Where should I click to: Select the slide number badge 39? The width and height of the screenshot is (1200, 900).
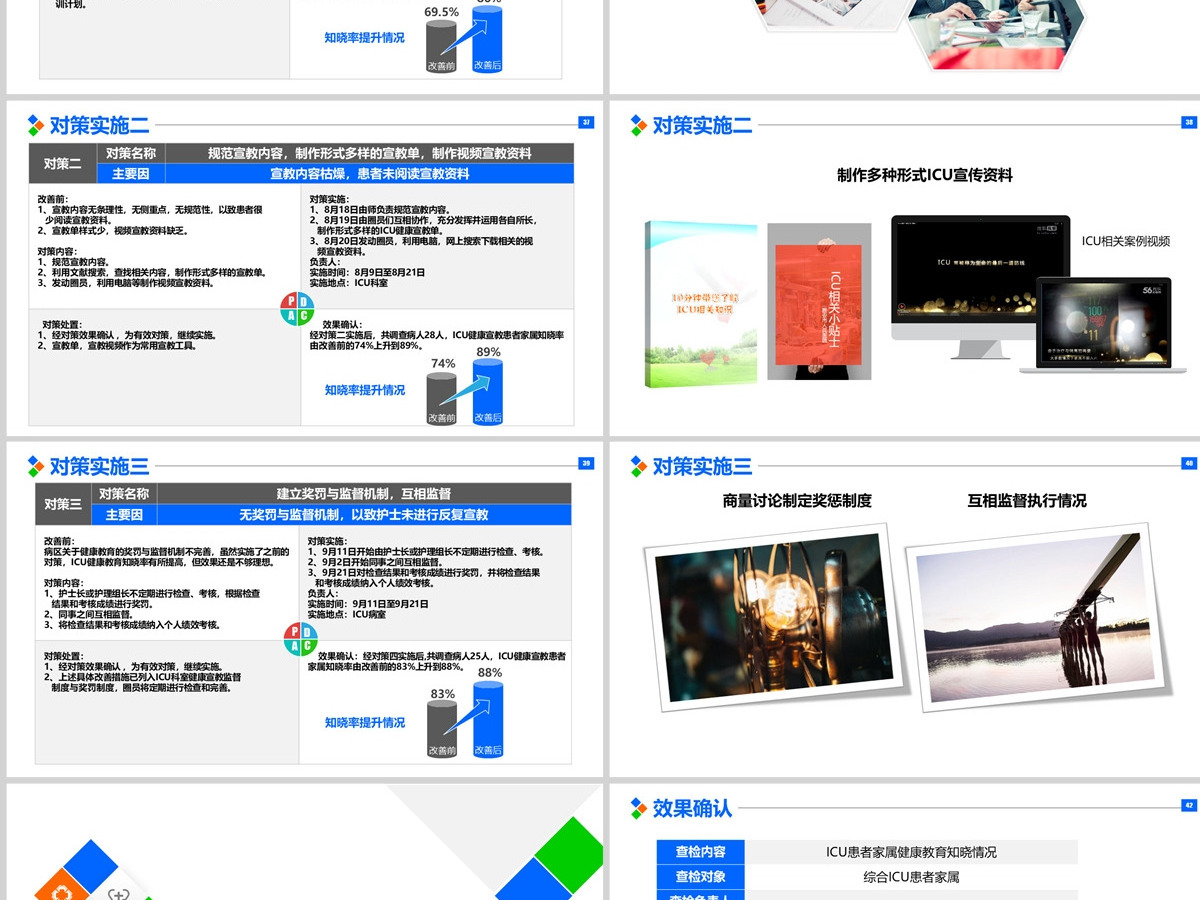pos(586,463)
